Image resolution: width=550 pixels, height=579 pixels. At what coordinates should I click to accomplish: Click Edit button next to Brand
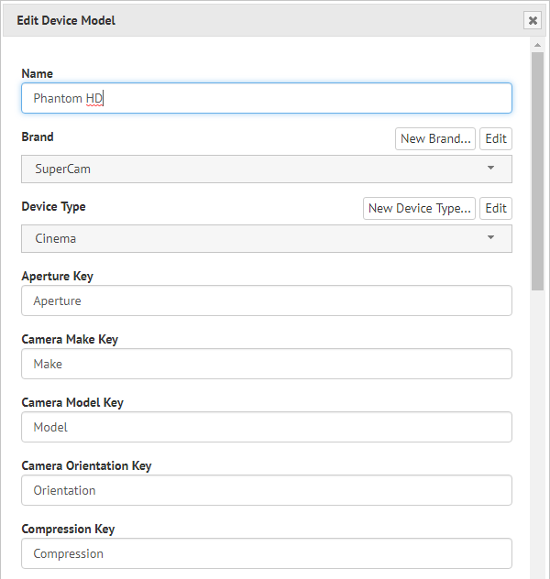click(496, 139)
